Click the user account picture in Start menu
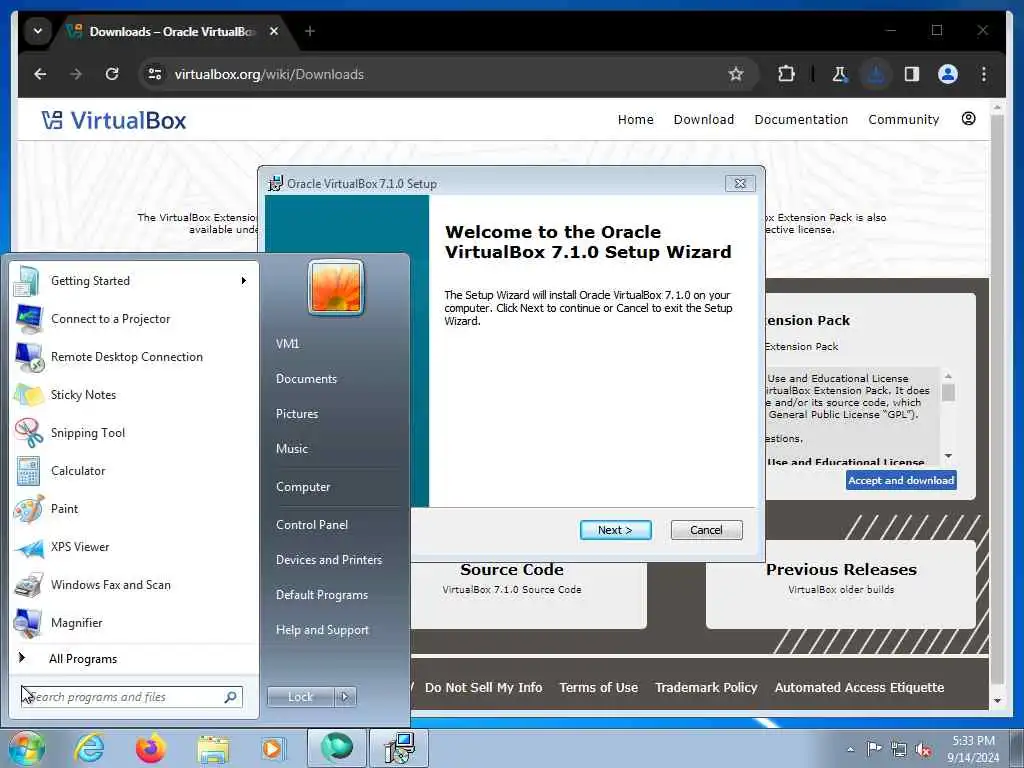The height and width of the screenshot is (768, 1024). pos(336,287)
